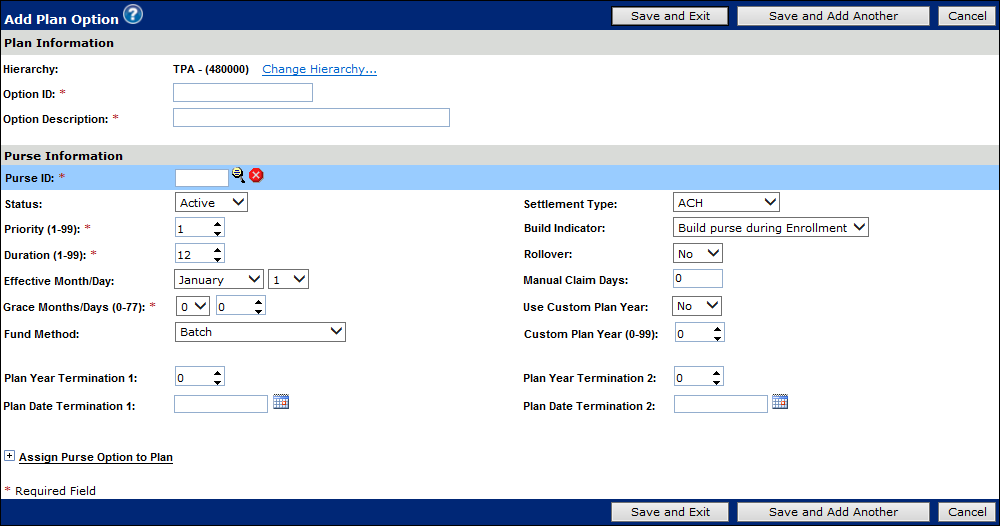
Task: Open the Status dropdown
Action: tap(211, 203)
